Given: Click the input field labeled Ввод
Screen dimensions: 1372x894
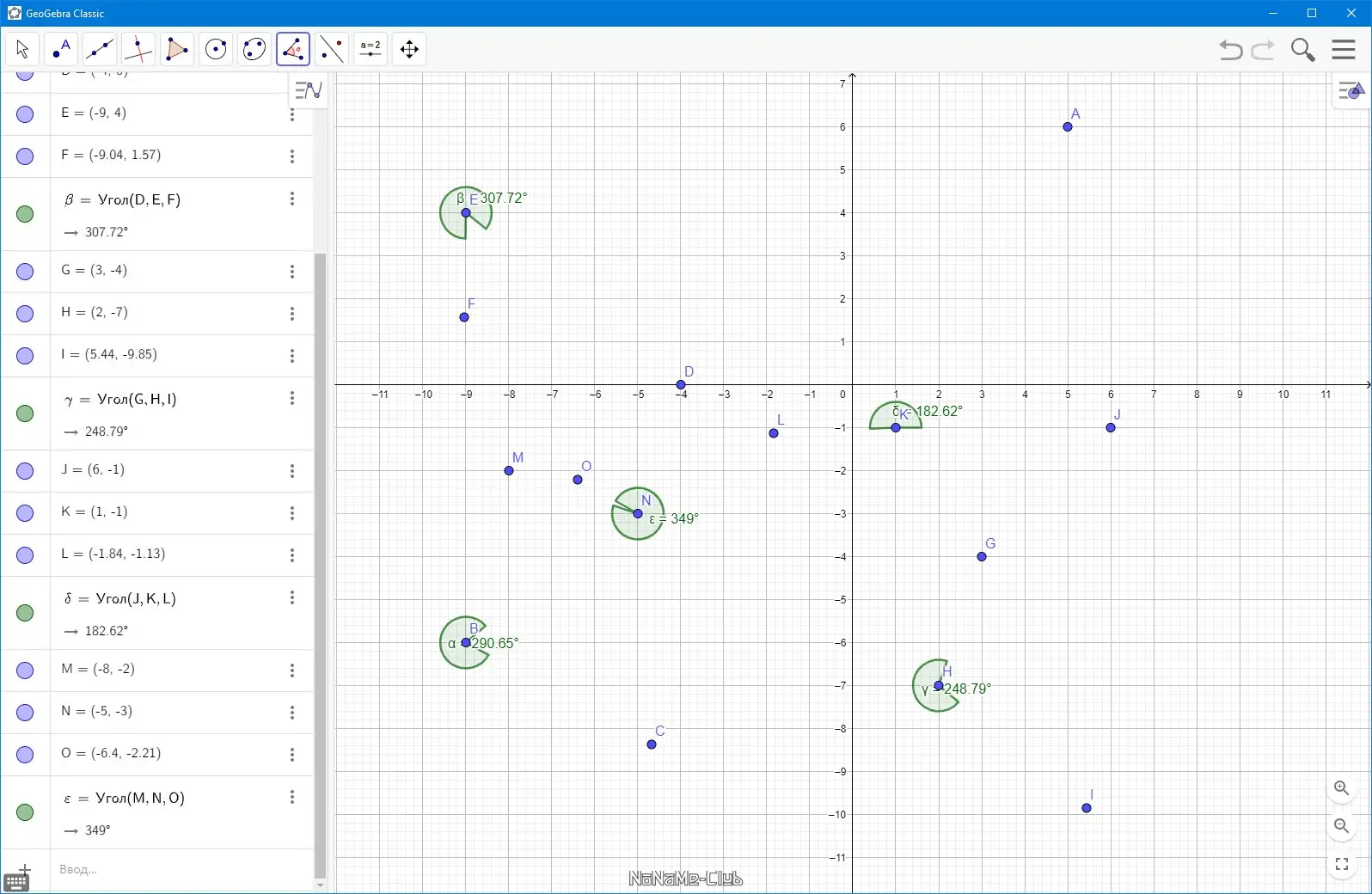Looking at the screenshot, I should point(181,870).
